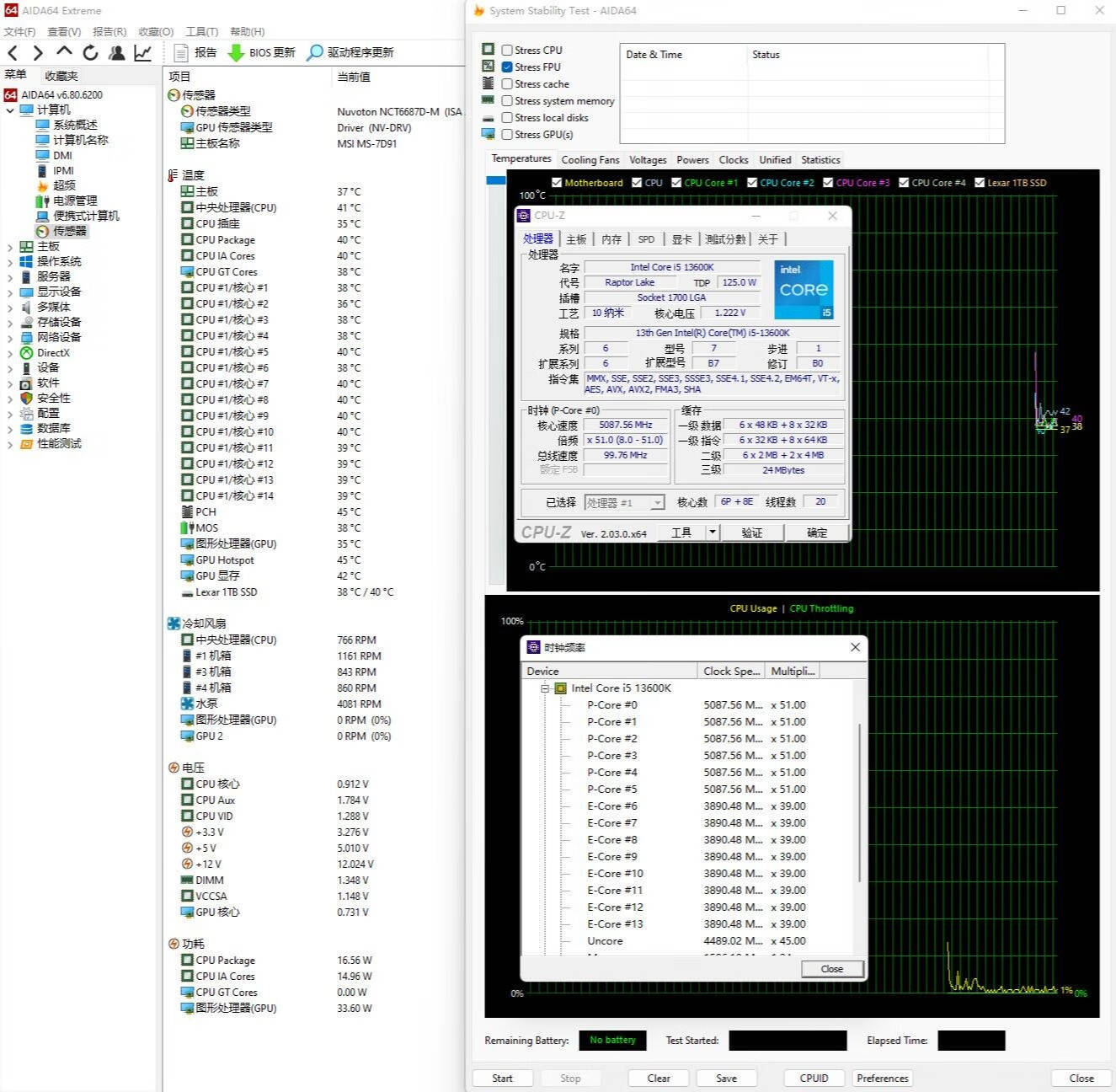1116x1092 pixels.
Task: Enable Stress CPU checkbox
Action: (507, 51)
